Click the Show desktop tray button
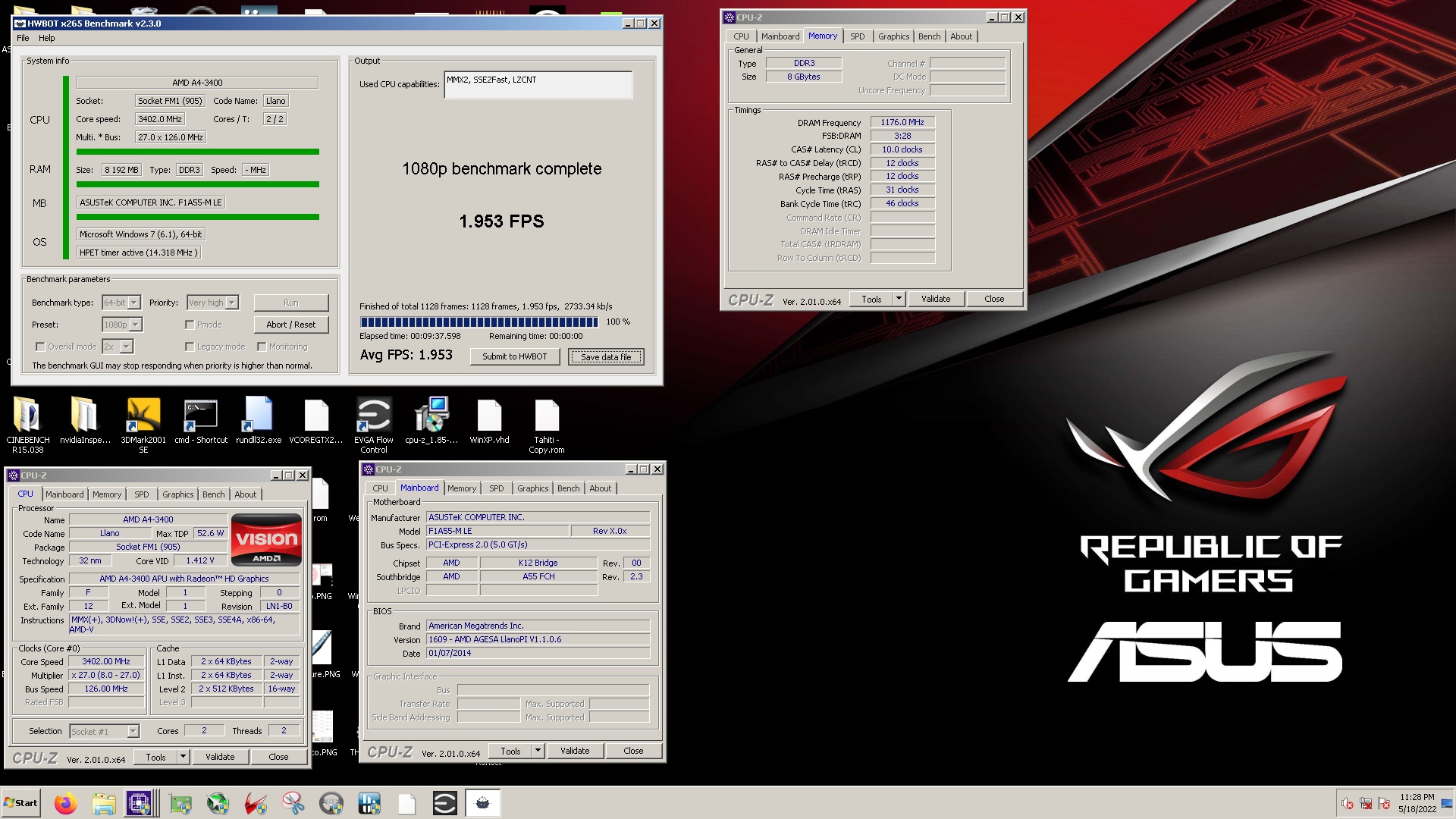The width and height of the screenshot is (1456, 819). (1447, 803)
